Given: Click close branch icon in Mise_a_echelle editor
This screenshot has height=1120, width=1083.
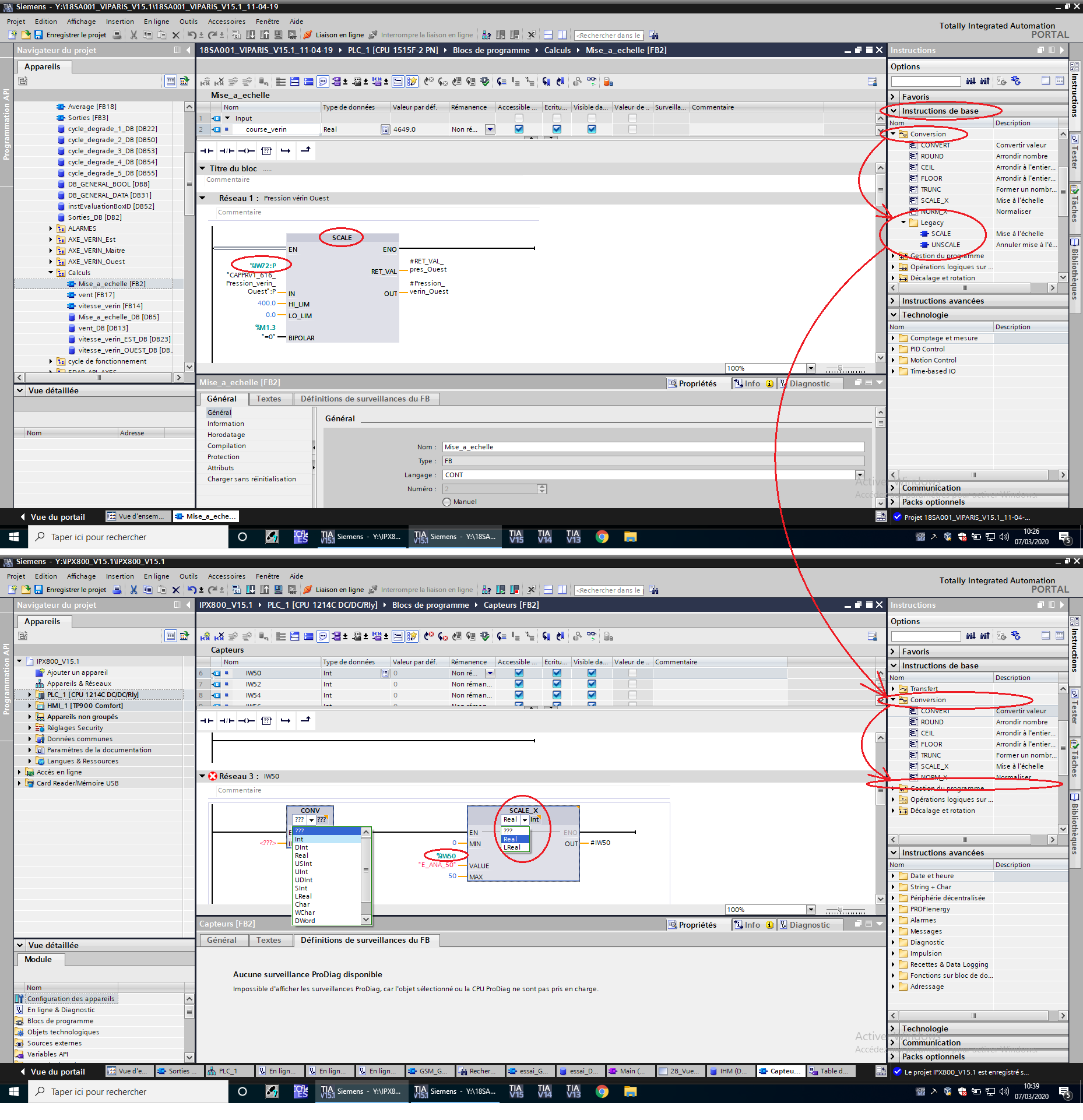Looking at the screenshot, I should tap(305, 151).
